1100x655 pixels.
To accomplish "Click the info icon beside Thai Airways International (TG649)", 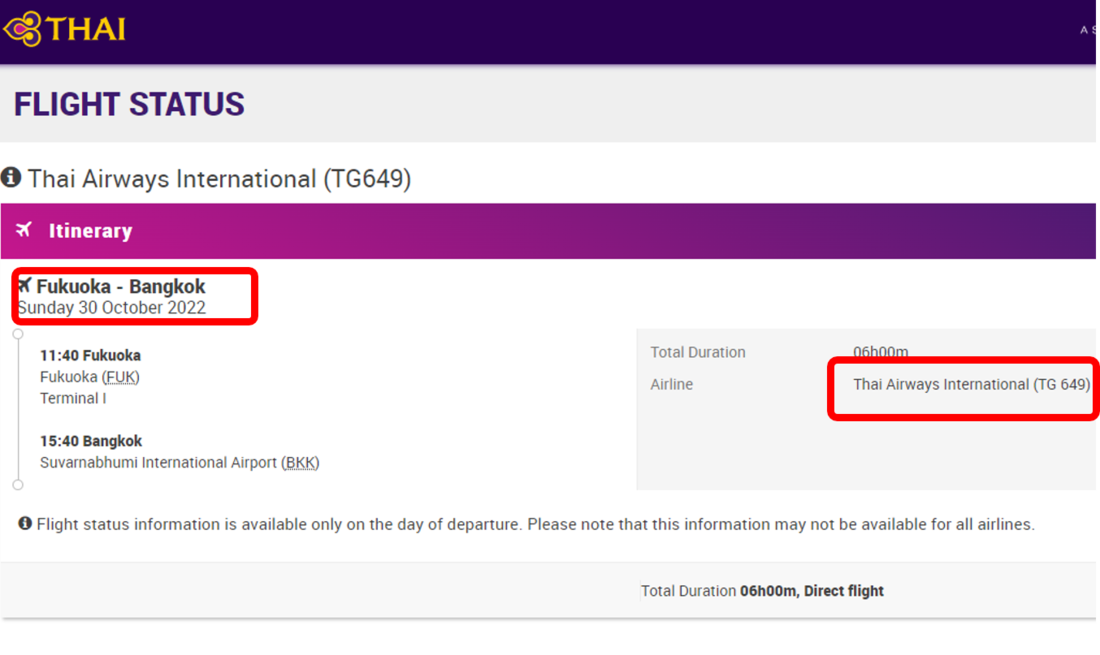I will point(11,177).
